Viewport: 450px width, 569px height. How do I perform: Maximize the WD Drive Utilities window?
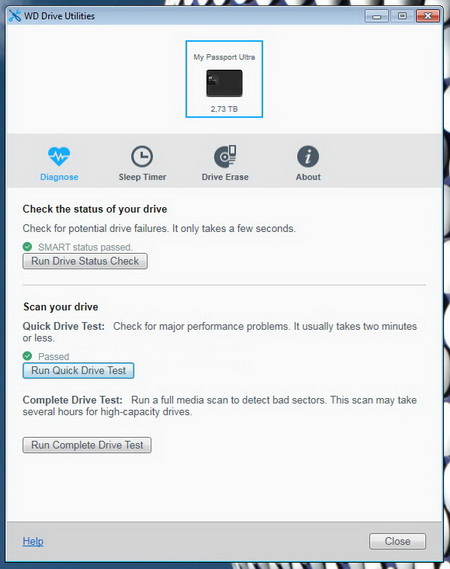coord(402,16)
